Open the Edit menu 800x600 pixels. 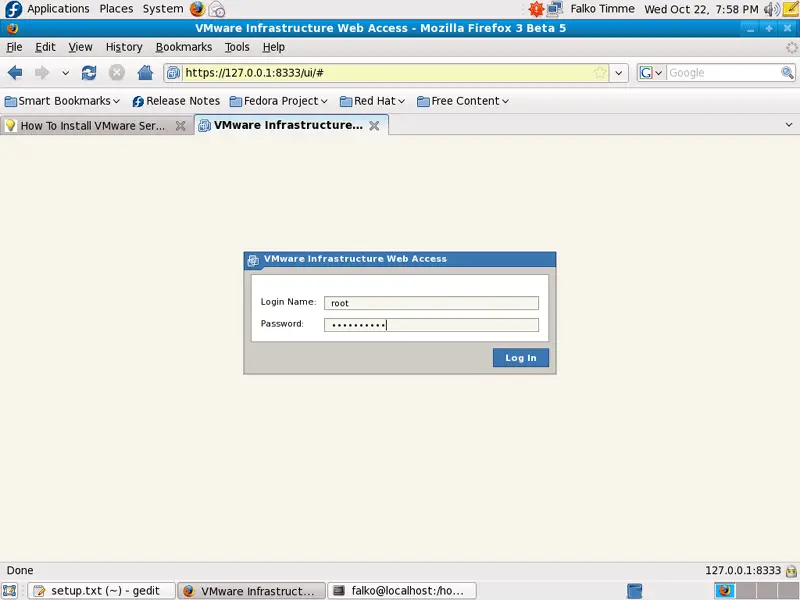point(45,47)
